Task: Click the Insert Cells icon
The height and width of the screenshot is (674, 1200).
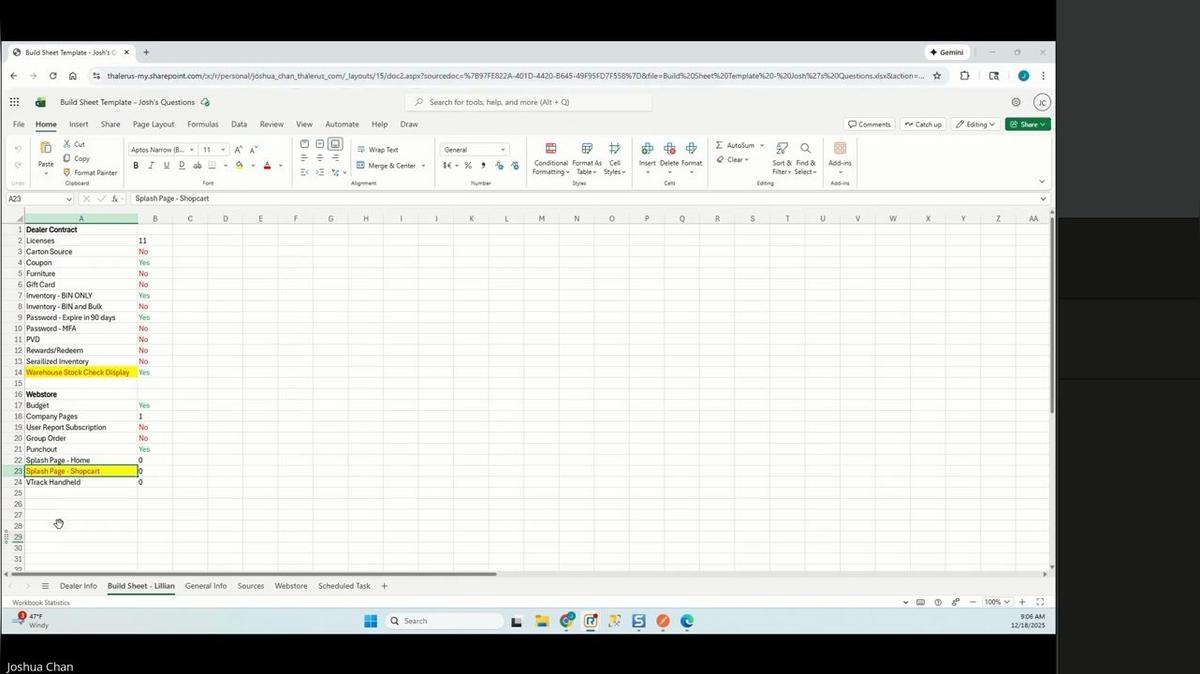Action: (648, 148)
